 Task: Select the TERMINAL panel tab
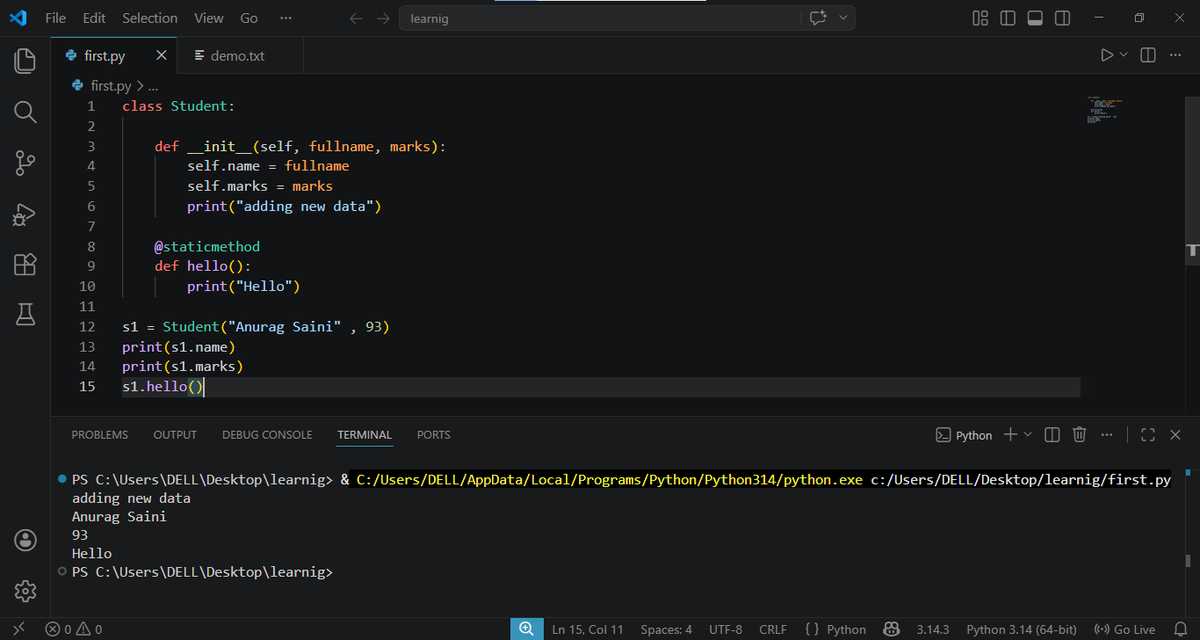tap(364, 435)
